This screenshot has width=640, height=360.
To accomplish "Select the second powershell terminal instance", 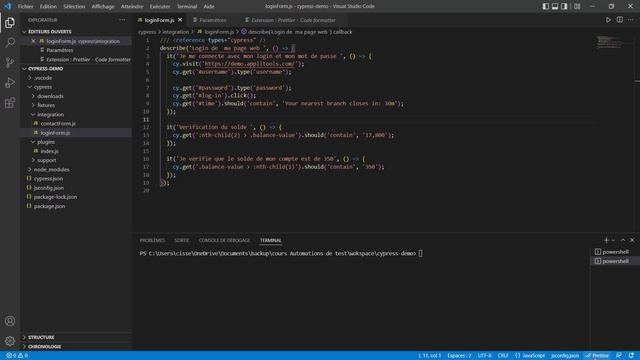I will (x=615, y=261).
